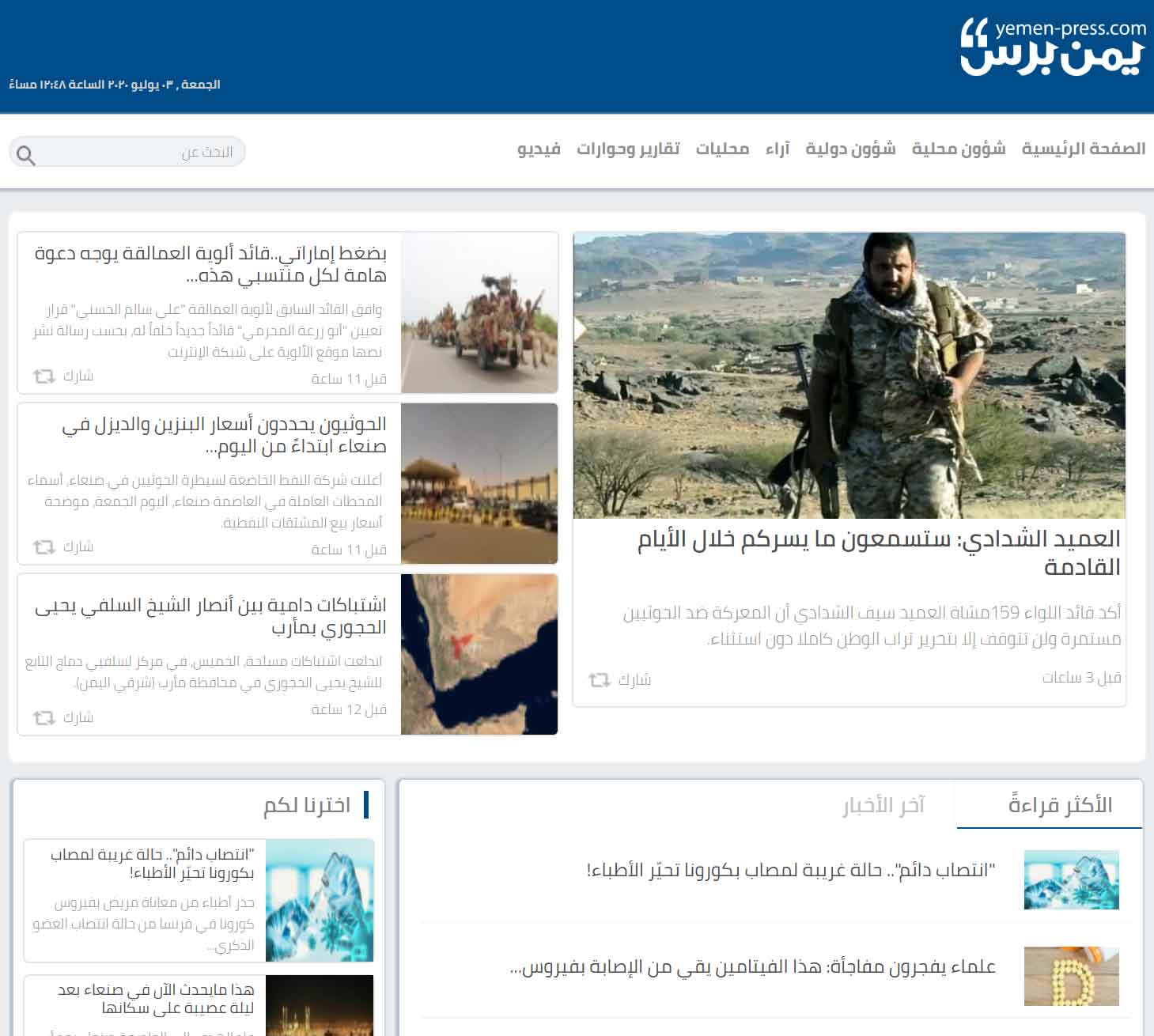Open آراء menu item
Image resolution: width=1154 pixels, height=1036 pixels.
778,149
